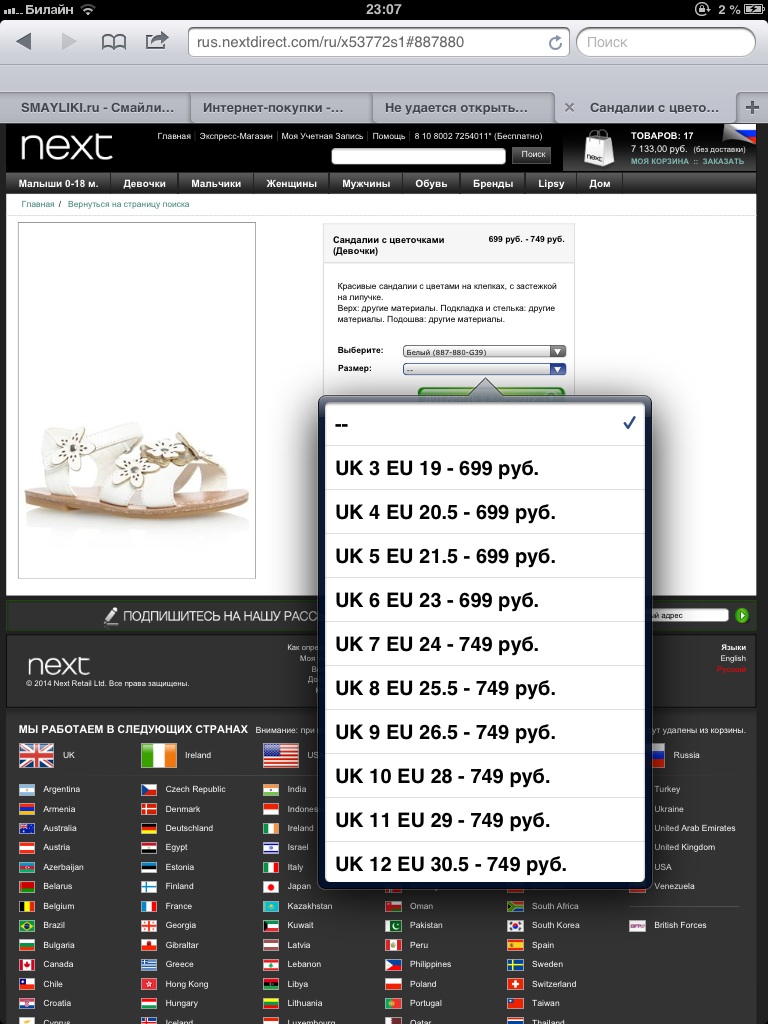
Task: Choose size UK 7 EU 24
Action: coord(485,644)
